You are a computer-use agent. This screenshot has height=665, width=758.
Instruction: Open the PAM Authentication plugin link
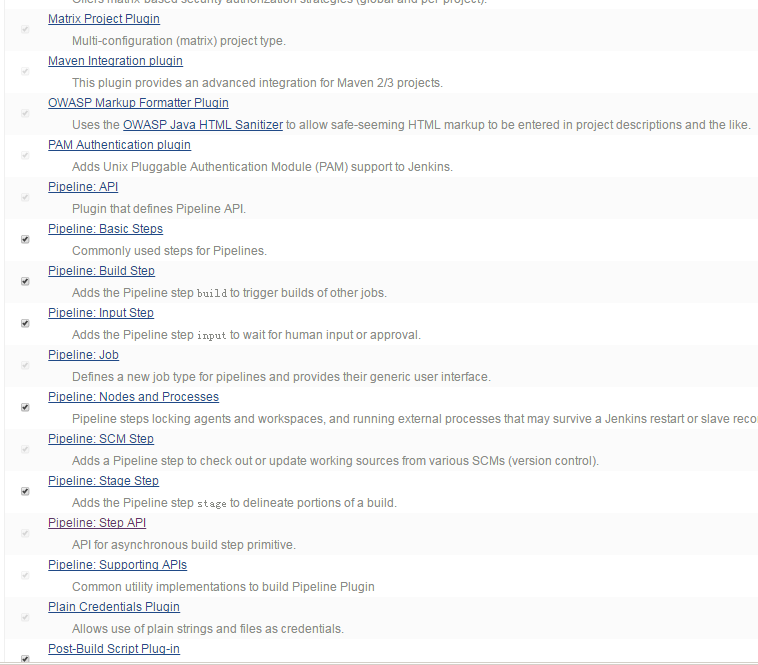pos(119,145)
